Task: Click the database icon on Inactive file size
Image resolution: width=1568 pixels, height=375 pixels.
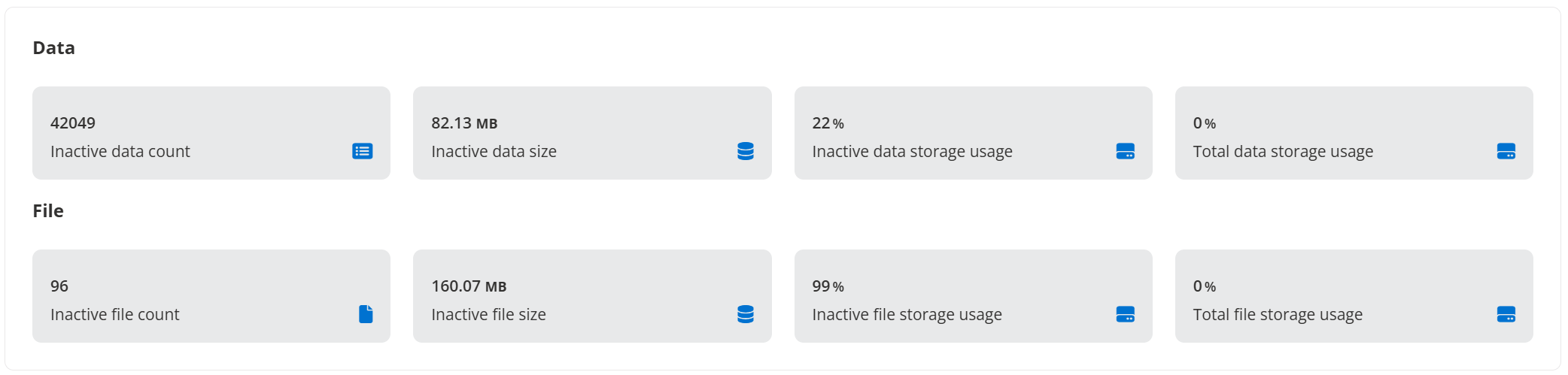Action: (746, 314)
